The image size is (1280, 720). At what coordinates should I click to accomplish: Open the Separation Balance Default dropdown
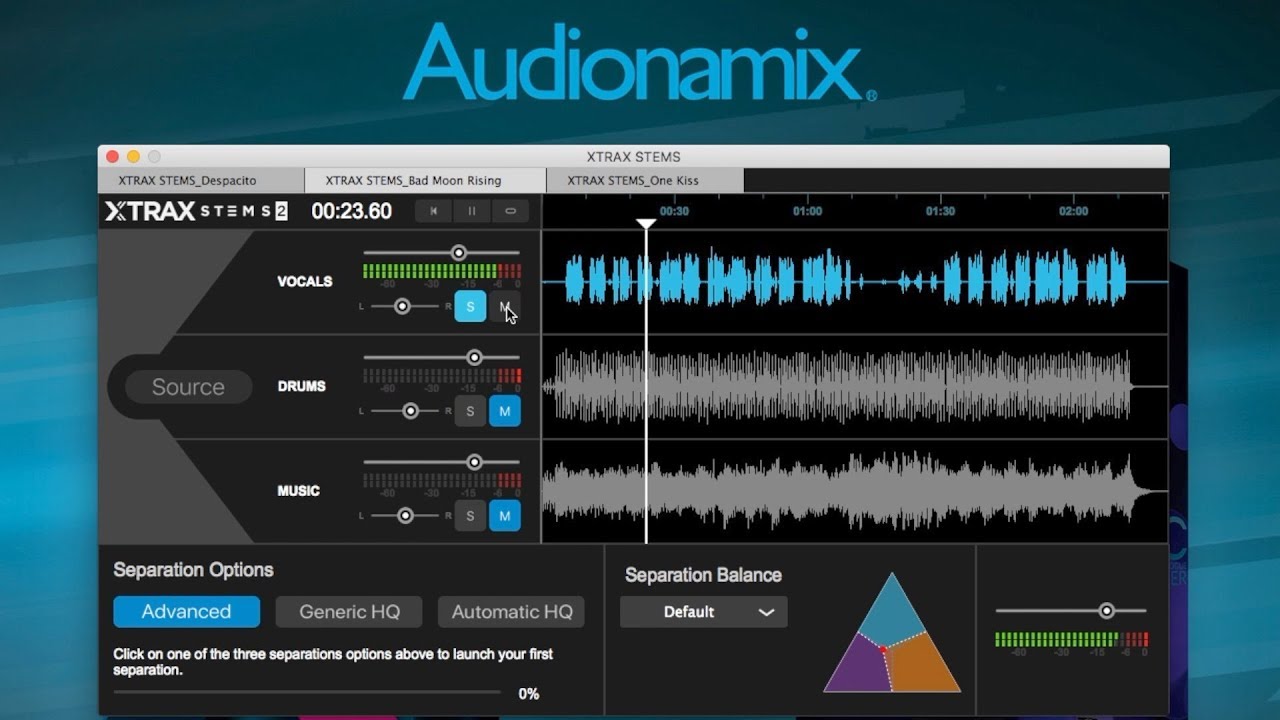tap(704, 612)
